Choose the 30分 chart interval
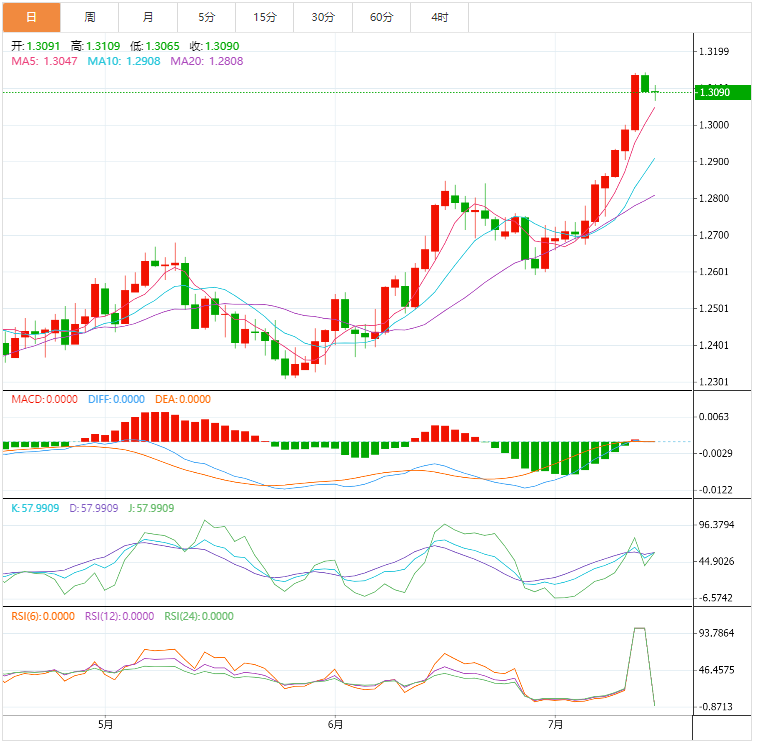Image resolution: width=757 pixels, height=745 pixels. tap(323, 17)
